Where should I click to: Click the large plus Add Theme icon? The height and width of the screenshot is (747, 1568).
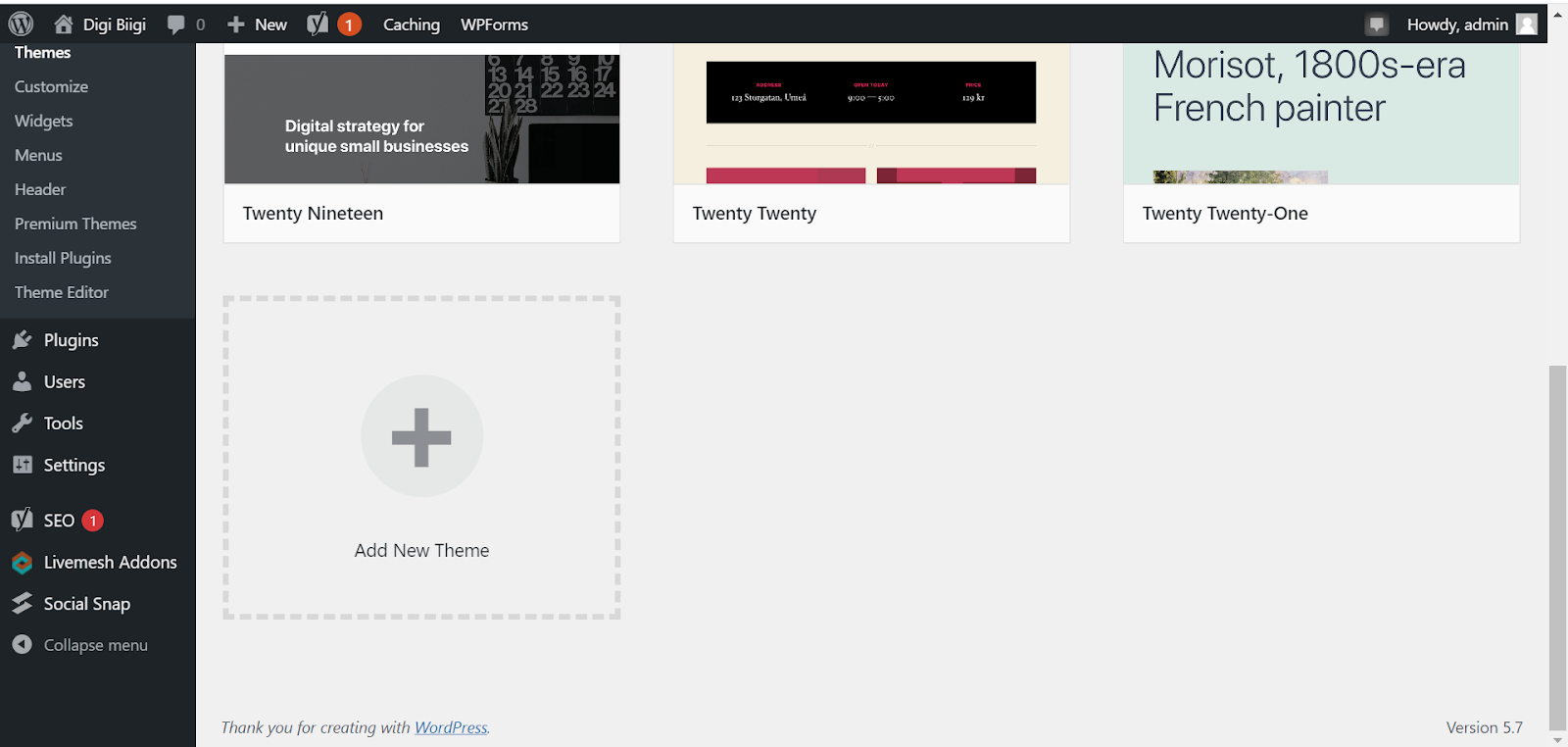click(x=421, y=436)
